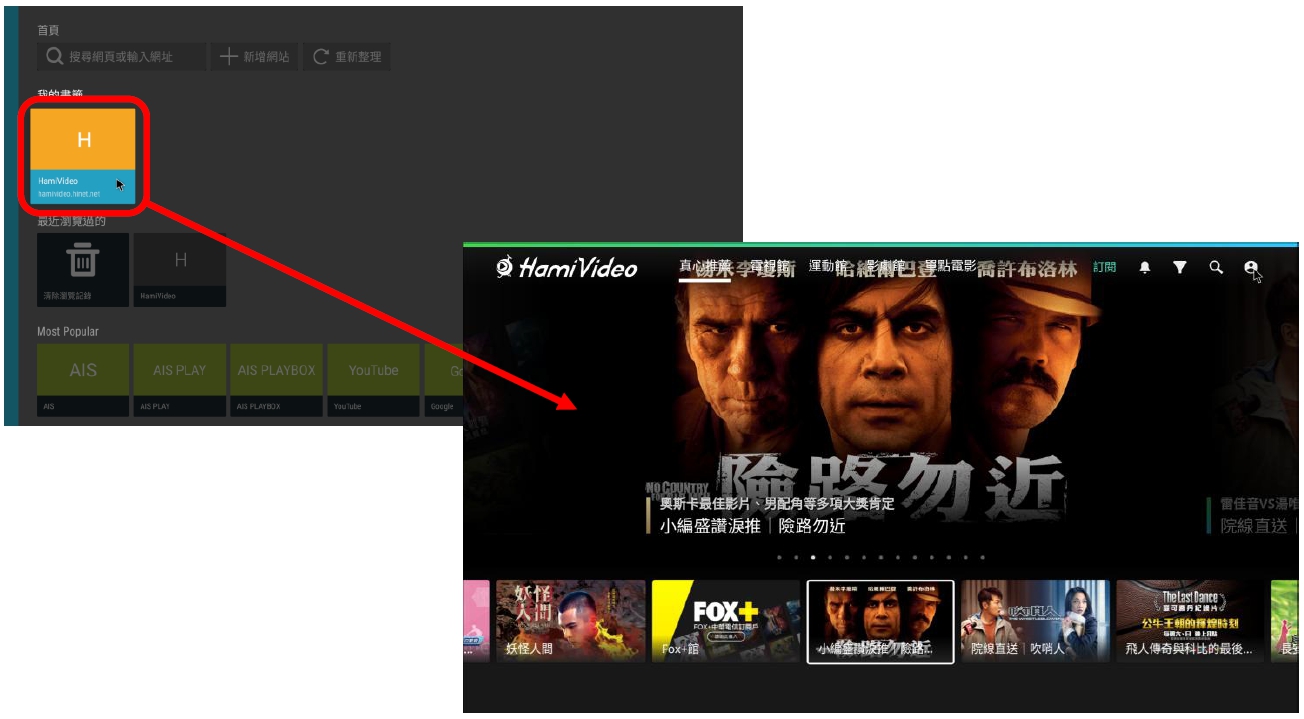Select the 真心推薦 tab in HamiVideo
The image size is (1304, 719).
click(x=704, y=267)
